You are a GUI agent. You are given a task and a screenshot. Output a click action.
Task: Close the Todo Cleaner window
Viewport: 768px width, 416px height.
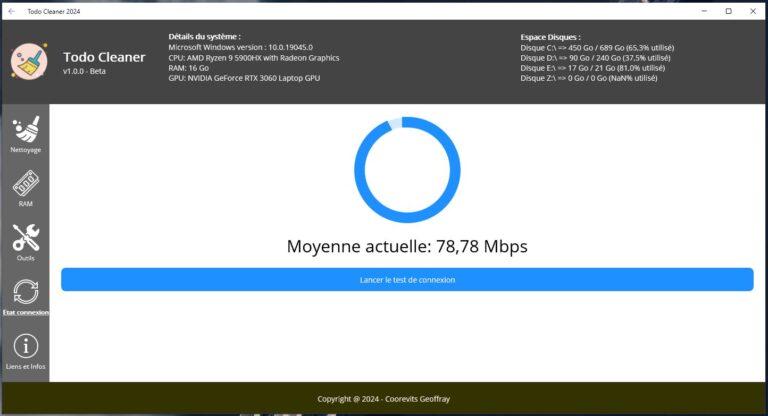tap(753, 11)
